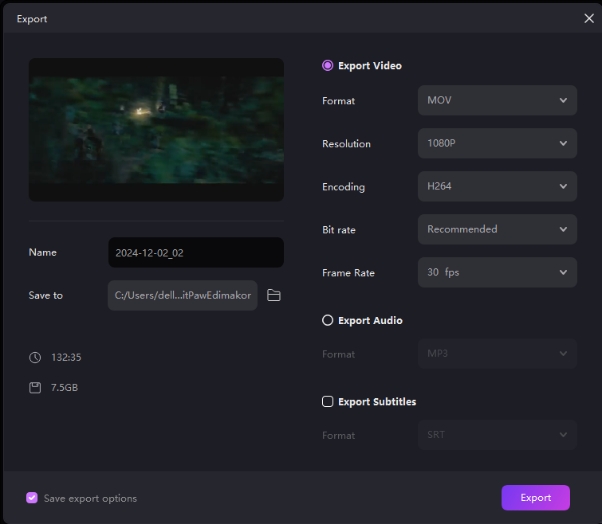
Task: Click the Save export options label
Action: (x=90, y=498)
